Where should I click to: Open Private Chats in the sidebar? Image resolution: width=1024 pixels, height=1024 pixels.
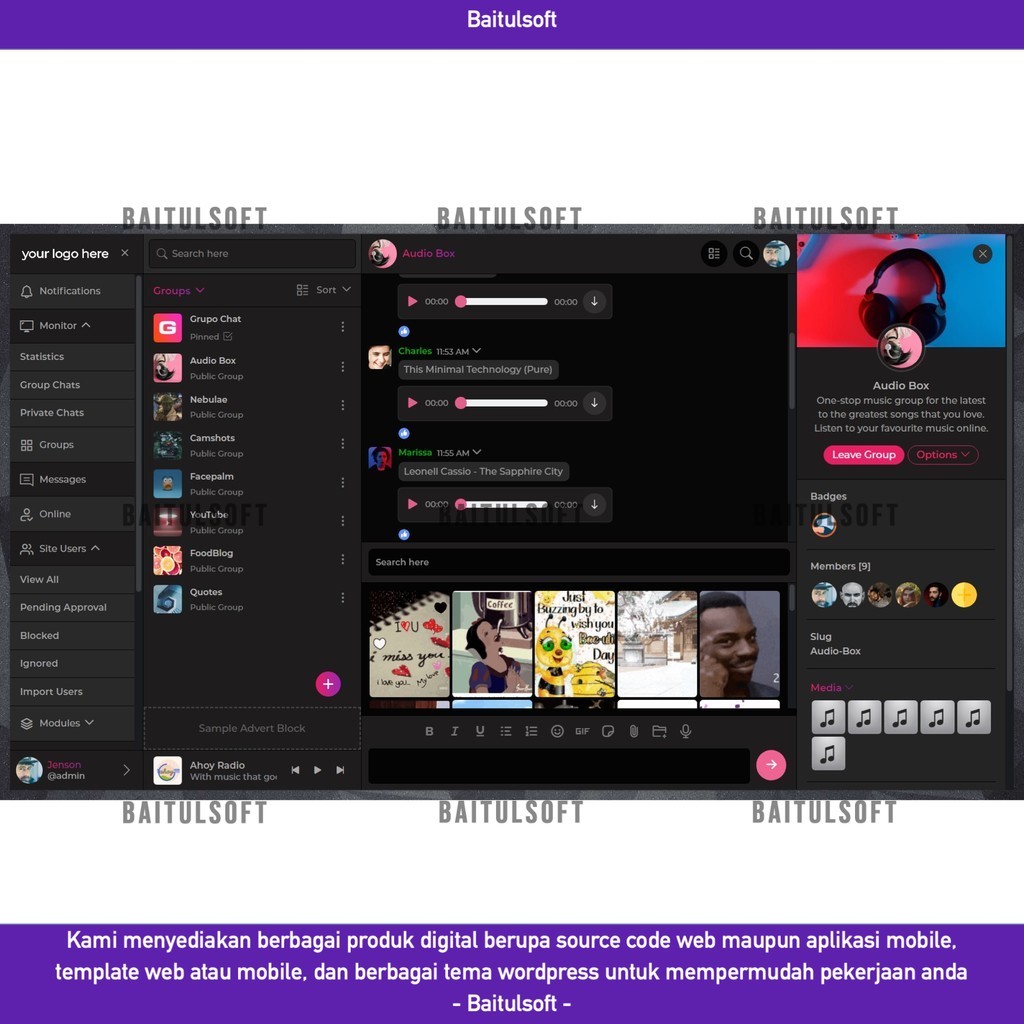click(72, 413)
